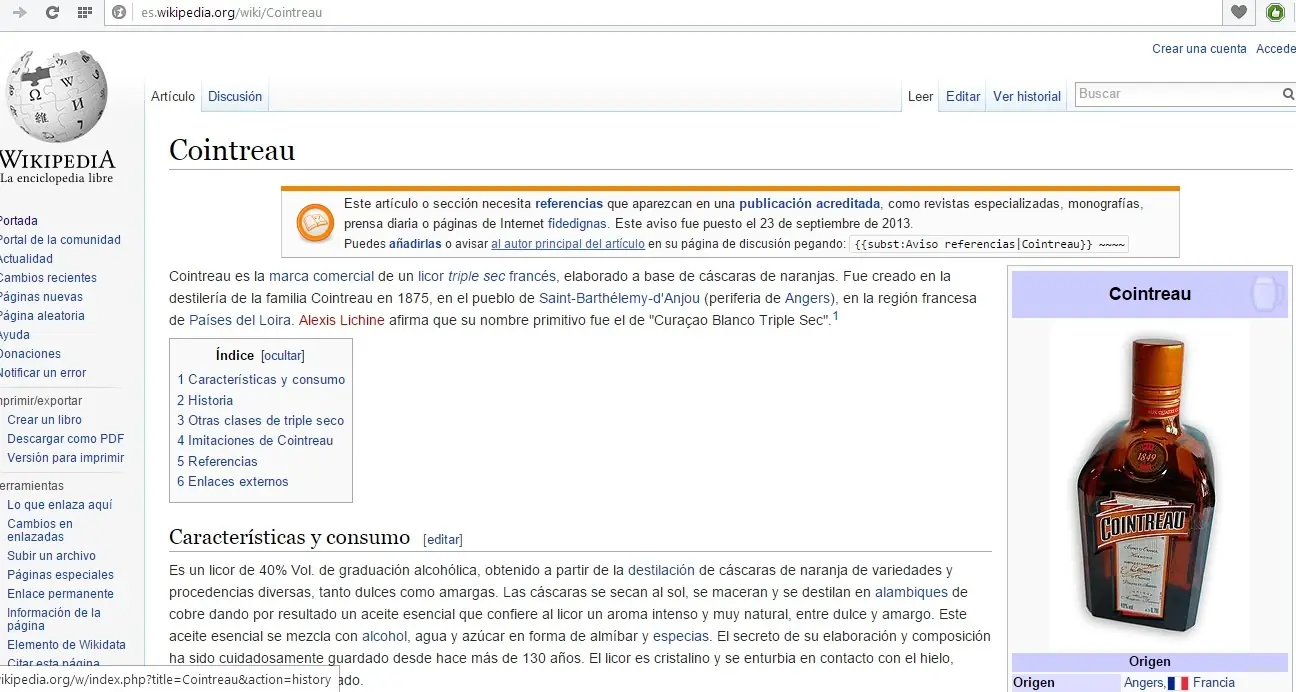Click the browser forward arrow
The width and height of the screenshot is (1296, 692).
click(19, 13)
